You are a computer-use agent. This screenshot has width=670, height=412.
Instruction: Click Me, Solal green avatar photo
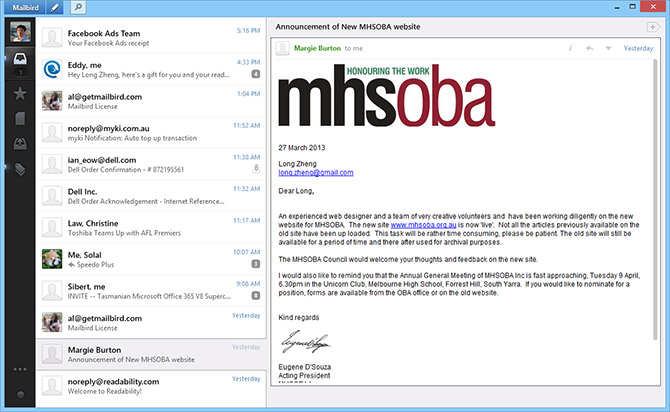[x=52, y=259]
